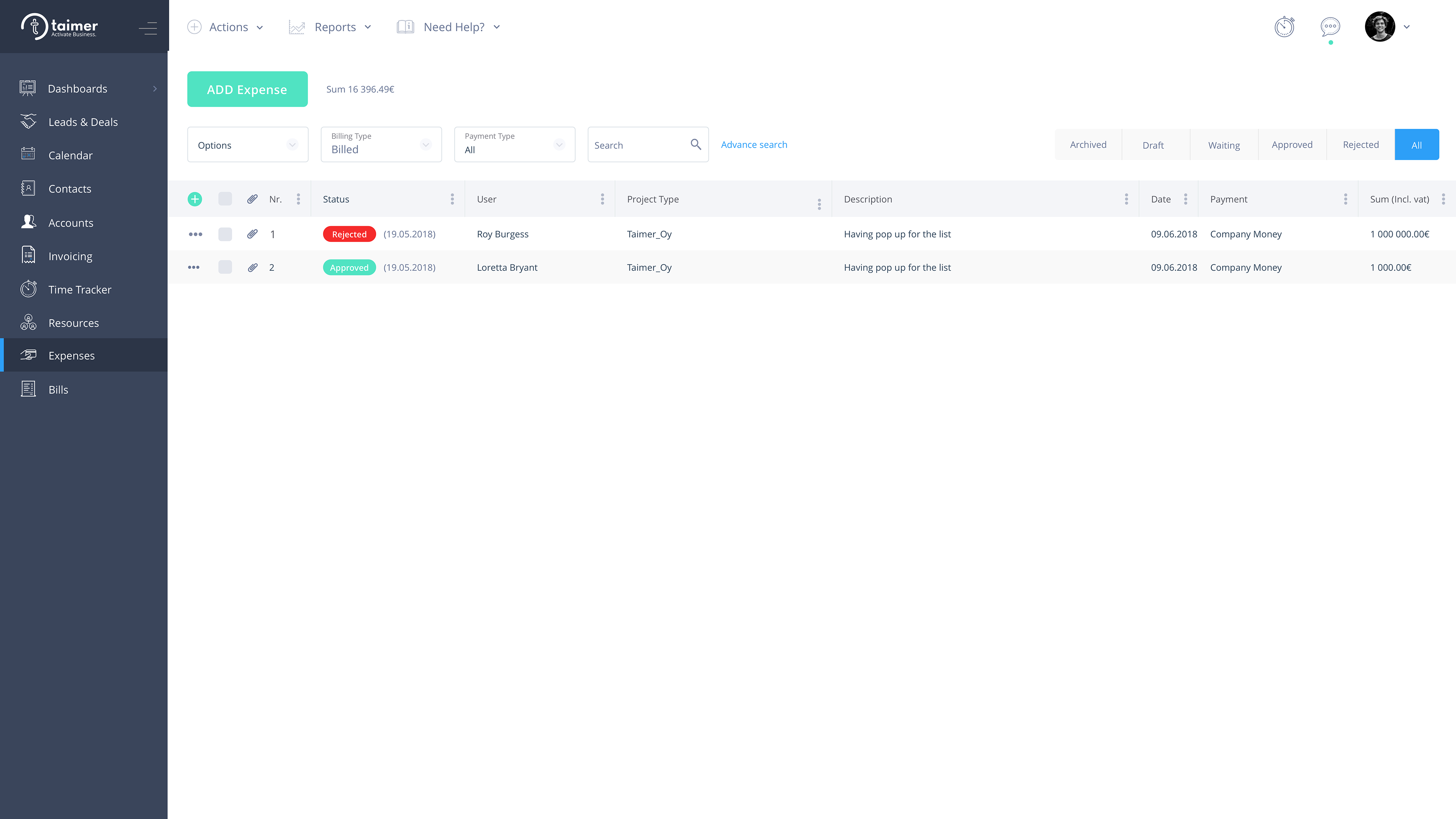This screenshot has width=1456, height=819.
Task: Expand the user profile dropdown arrow
Action: coord(1407,27)
